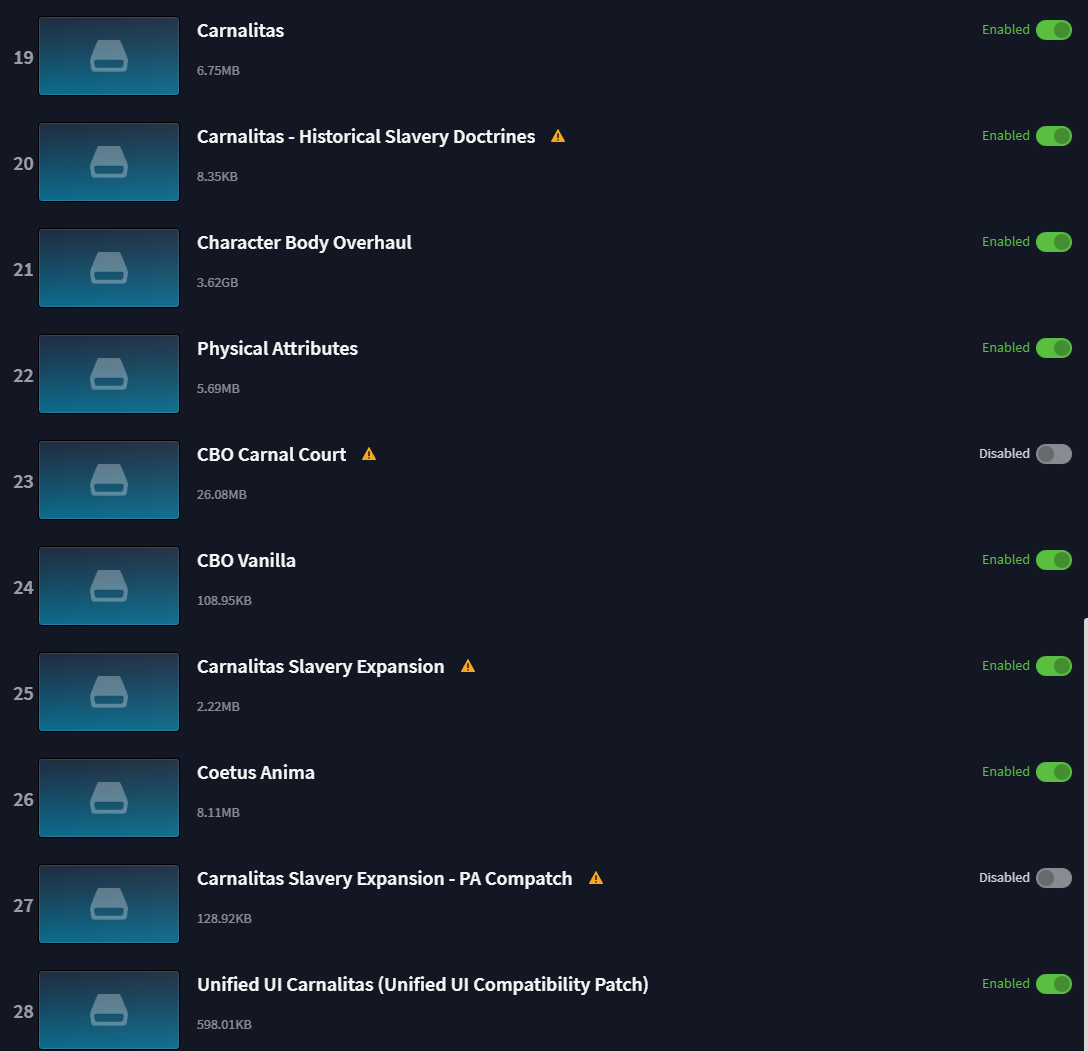Click thumbnail for mod number 25
The image size is (1088, 1051).
[x=109, y=692]
